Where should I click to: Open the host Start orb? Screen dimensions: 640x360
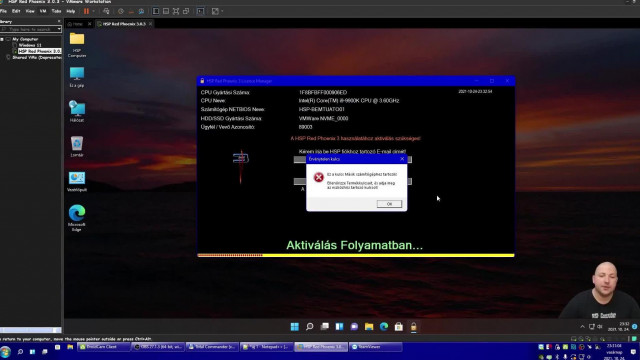pyautogui.click(x=5, y=351)
